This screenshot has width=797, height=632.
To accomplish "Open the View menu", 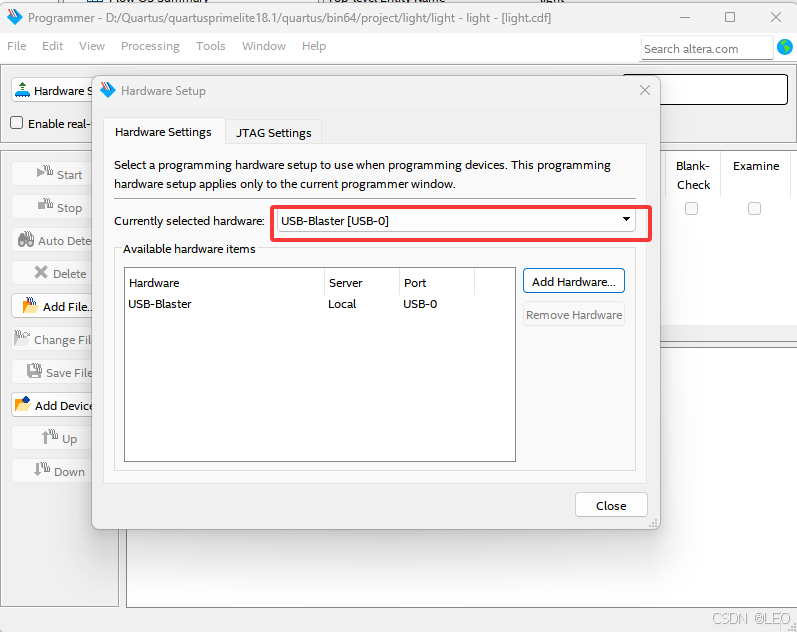I will (91, 46).
